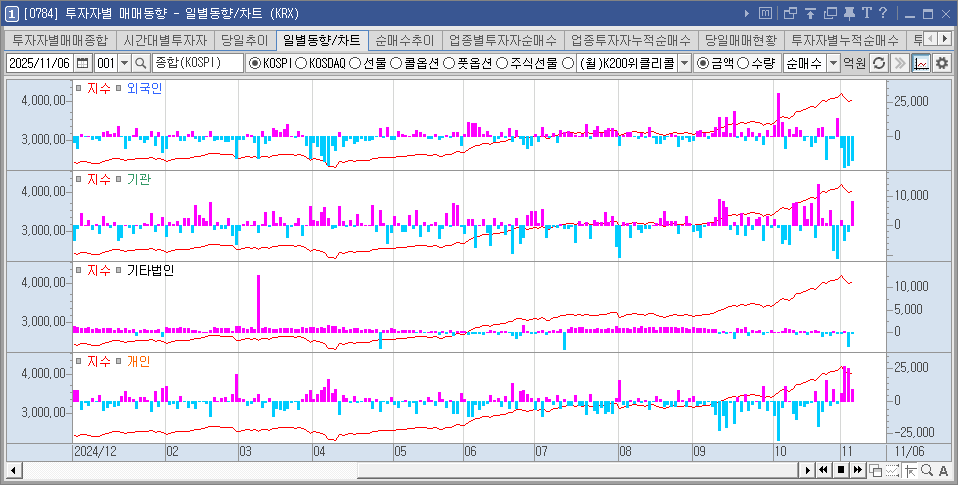Click the menu 'm' box icon in title bar
Image resolution: width=958 pixels, height=485 pixels.
(765, 13)
